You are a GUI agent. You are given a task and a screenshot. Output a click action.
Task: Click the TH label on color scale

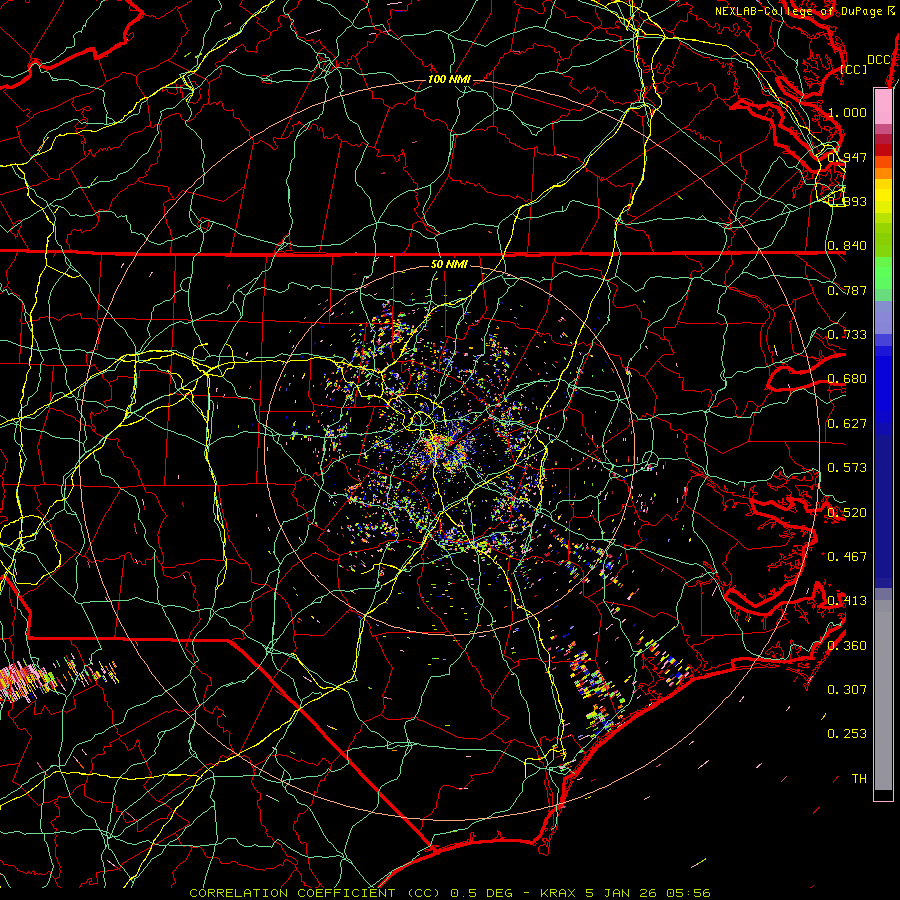coord(859,779)
